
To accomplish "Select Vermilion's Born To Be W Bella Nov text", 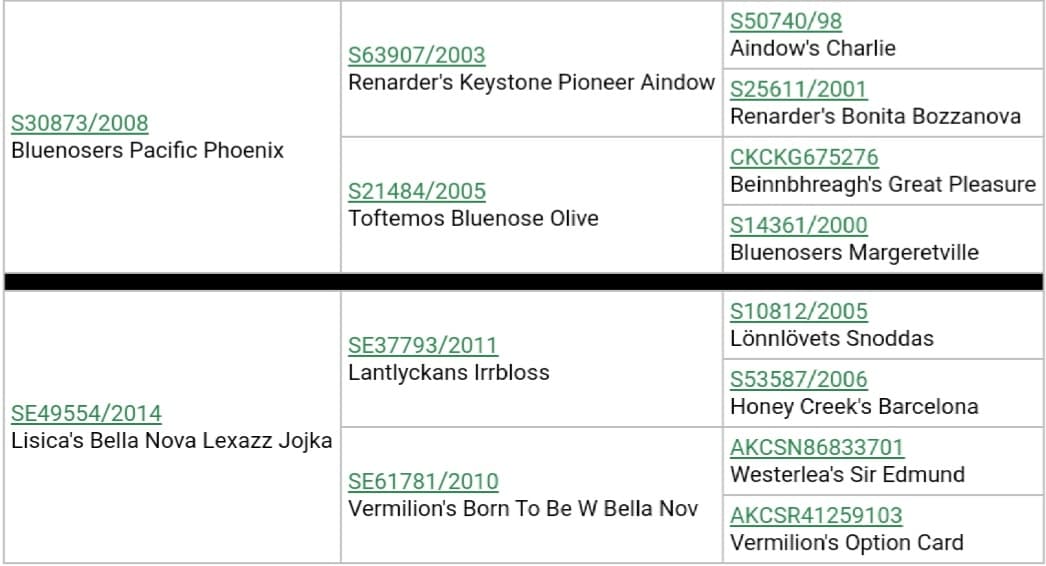I will pos(523,509).
